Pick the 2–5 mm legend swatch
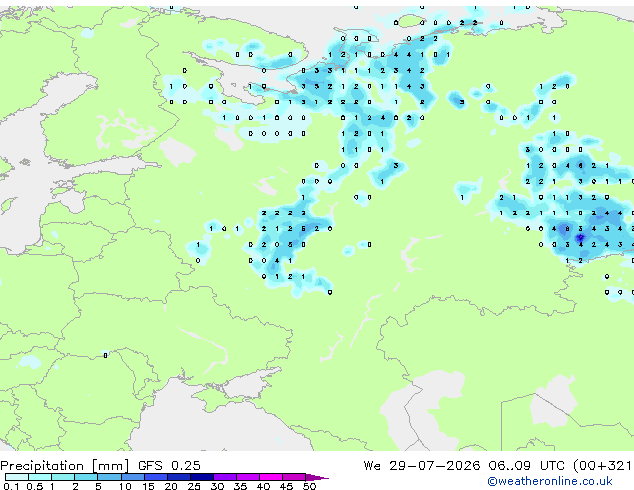Viewport: 634px width, 490px height. 86,477
